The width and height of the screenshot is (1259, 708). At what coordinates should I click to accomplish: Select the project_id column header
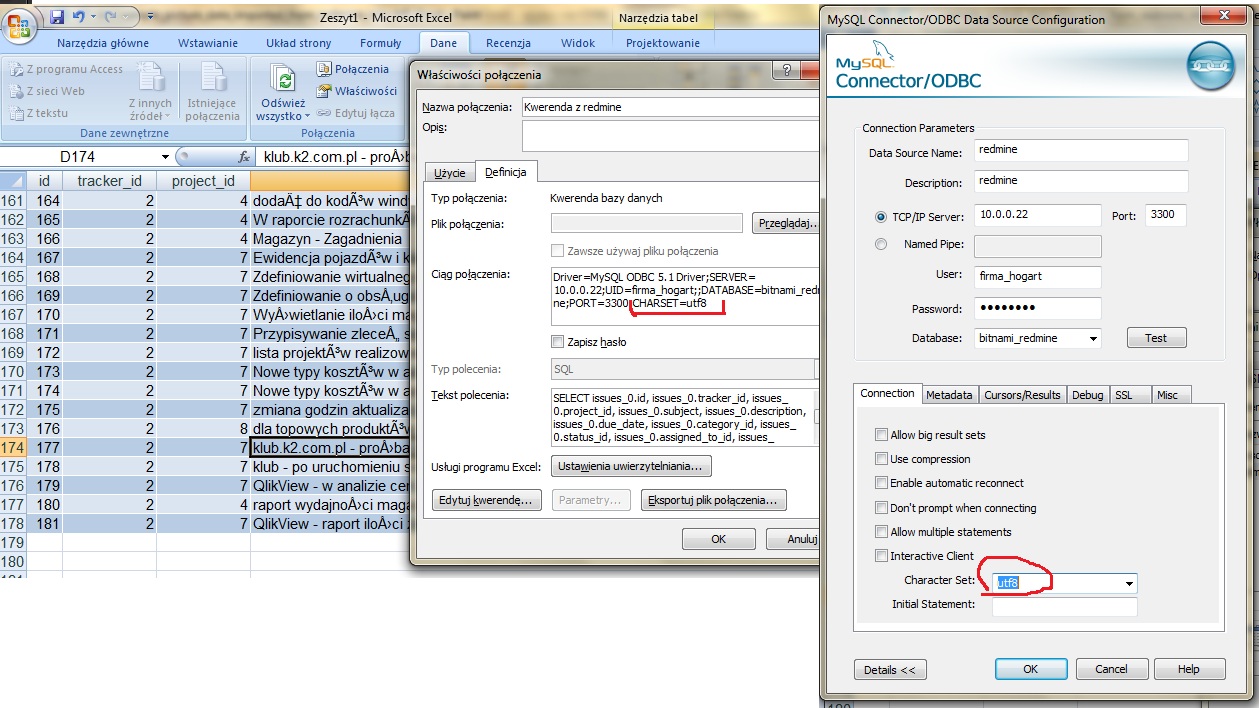[x=203, y=181]
